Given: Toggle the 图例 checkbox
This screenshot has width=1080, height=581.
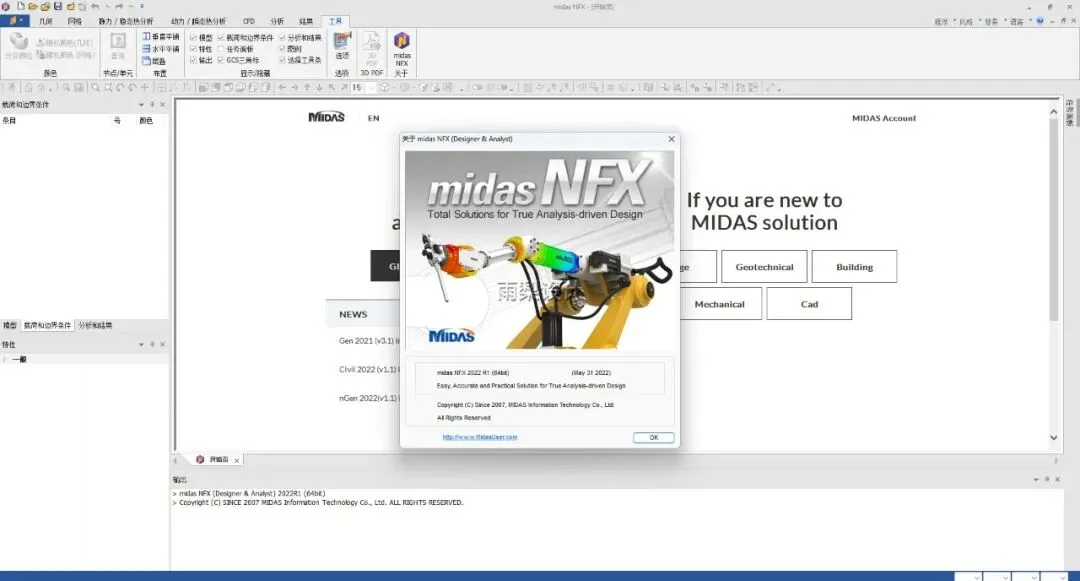Looking at the screenshot, I should [282, 49].
